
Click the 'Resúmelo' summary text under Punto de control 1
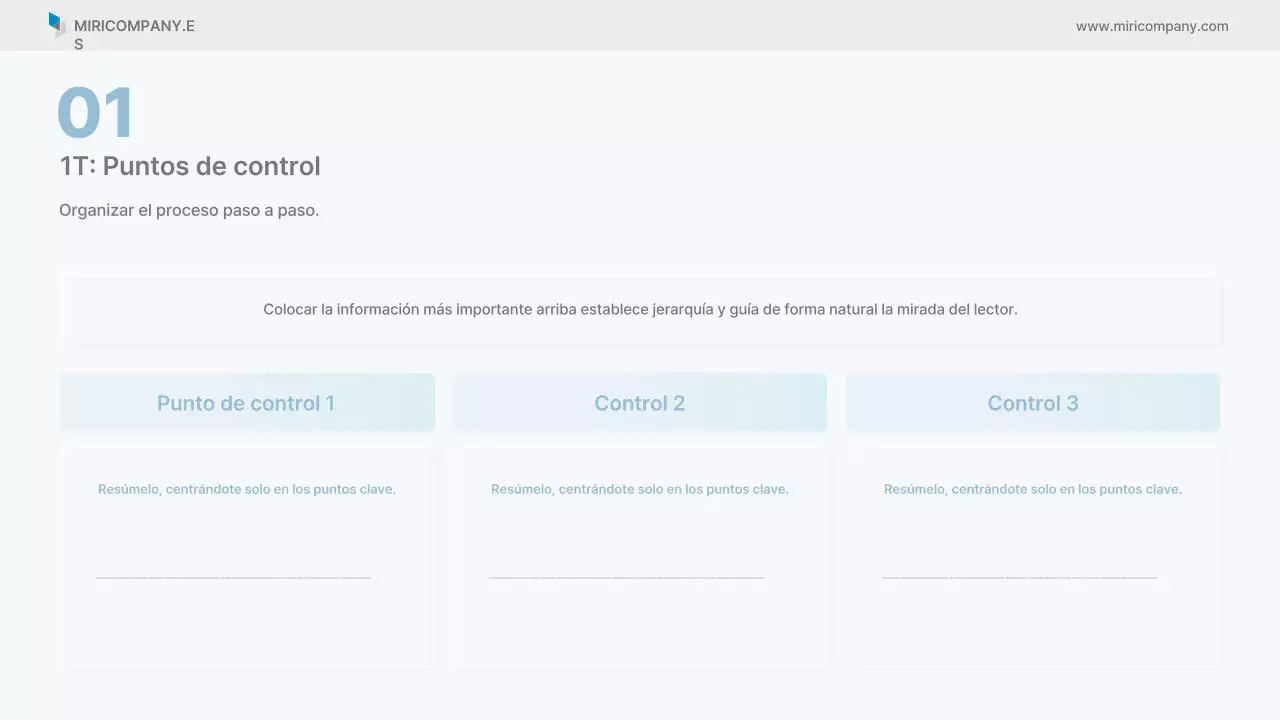click(x=247, y=490)
